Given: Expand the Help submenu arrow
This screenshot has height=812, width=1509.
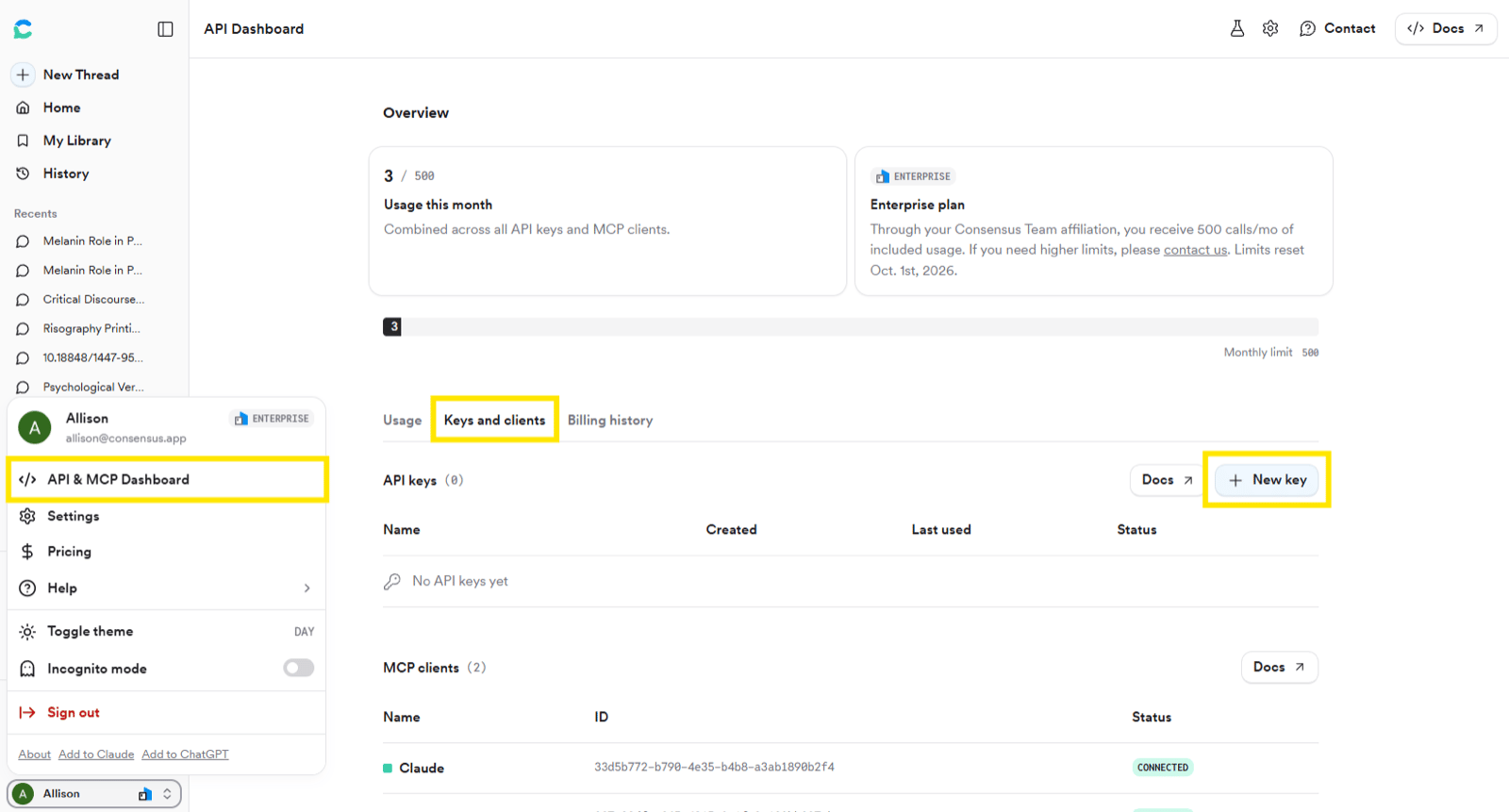Looking at the screenshot, I should tap(307, 588).
